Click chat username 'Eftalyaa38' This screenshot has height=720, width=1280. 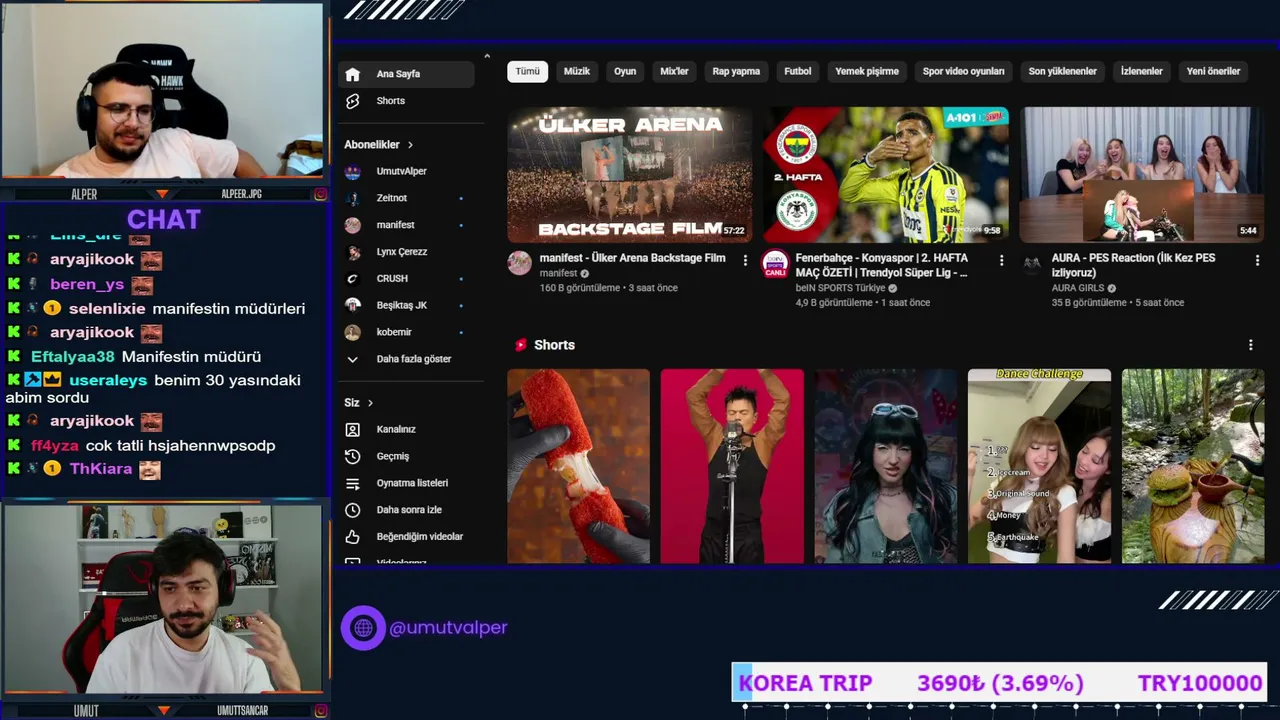point(73,357)
